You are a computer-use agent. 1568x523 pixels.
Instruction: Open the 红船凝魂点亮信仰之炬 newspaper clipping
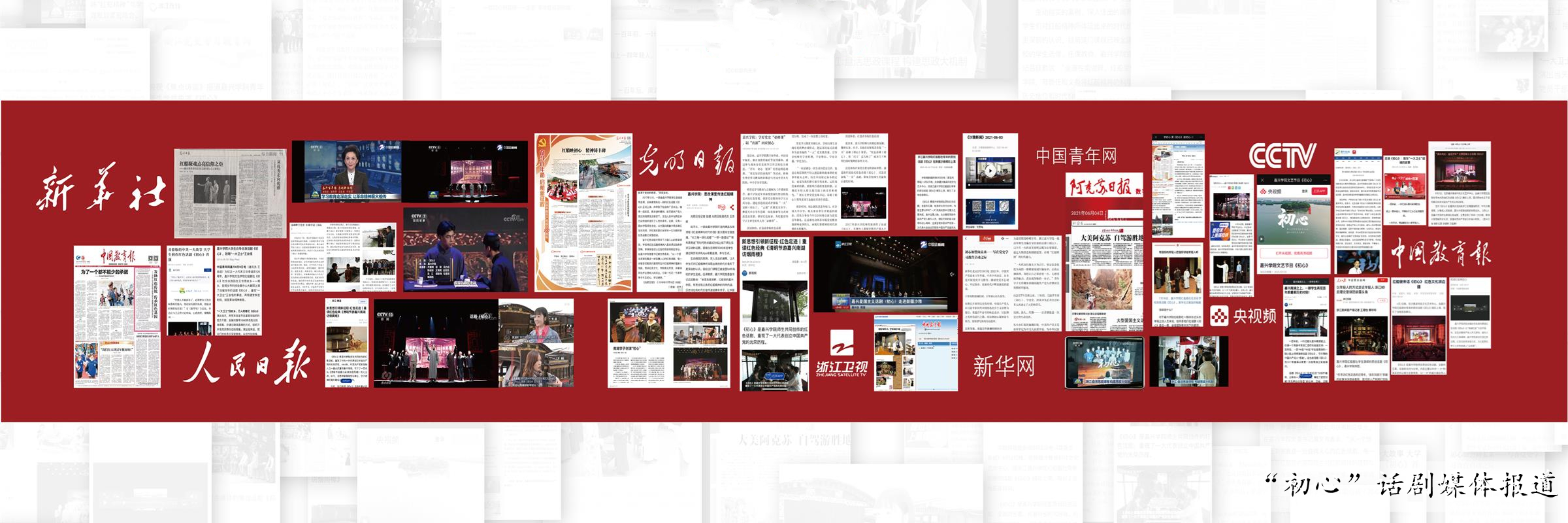[x=230, y=193]
